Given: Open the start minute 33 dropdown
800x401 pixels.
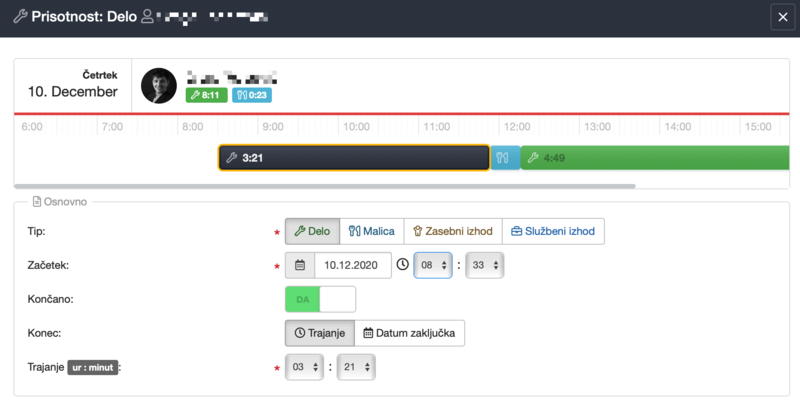Looking at the screenshot, I should click(484, 265).
